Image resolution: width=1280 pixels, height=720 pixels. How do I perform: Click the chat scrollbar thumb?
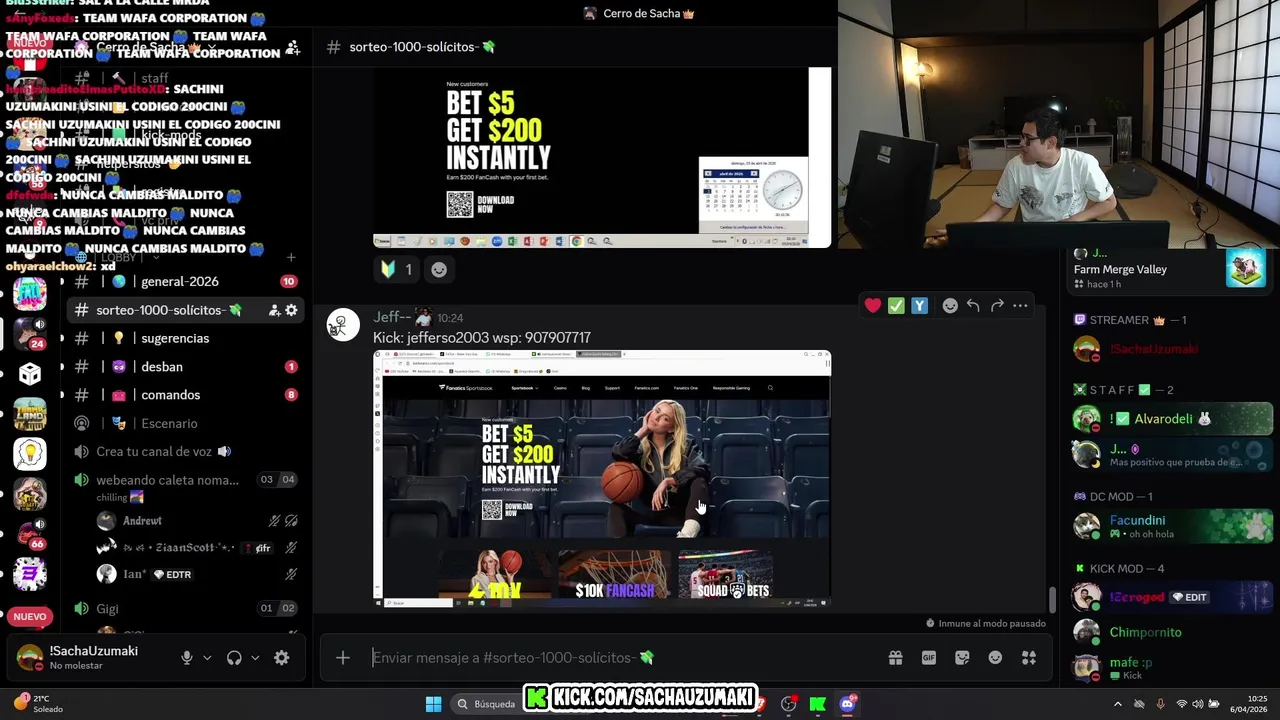[1051, 600]
